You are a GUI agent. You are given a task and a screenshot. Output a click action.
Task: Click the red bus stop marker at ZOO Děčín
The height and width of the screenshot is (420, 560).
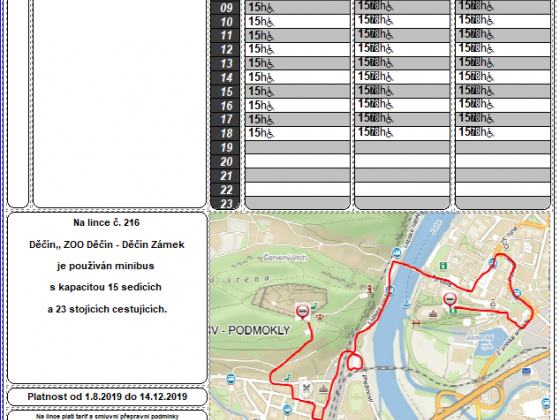302,312
